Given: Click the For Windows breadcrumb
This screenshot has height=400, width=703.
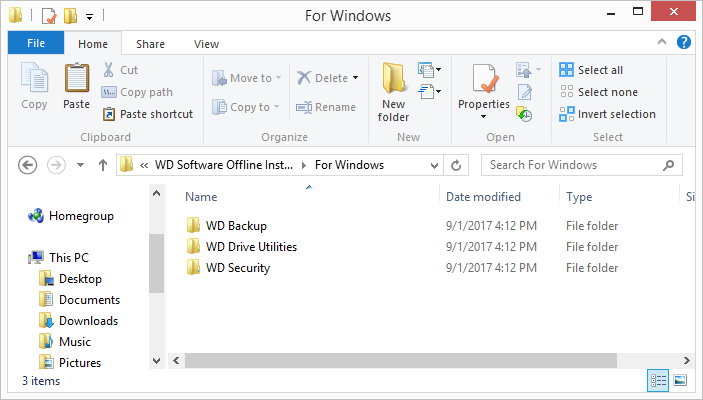Looking at the screenshot, I should coord(349,165).
